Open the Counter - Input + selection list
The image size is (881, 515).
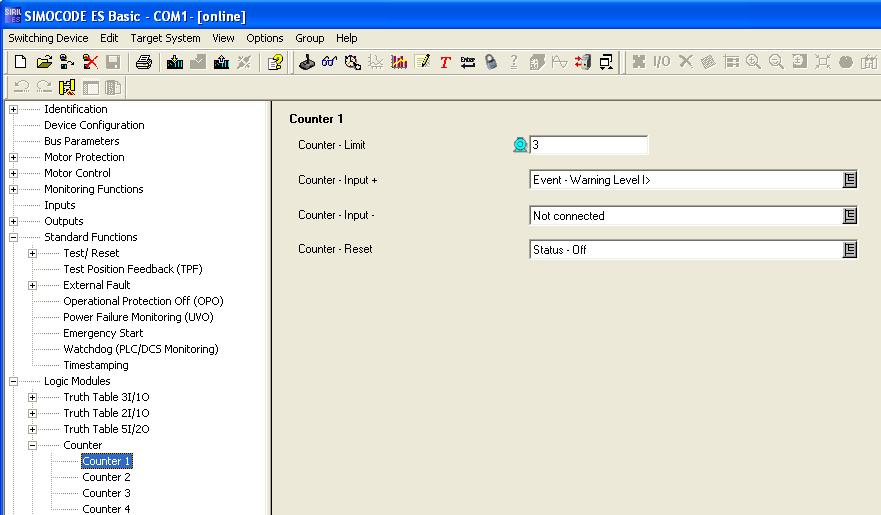(850, 180)
